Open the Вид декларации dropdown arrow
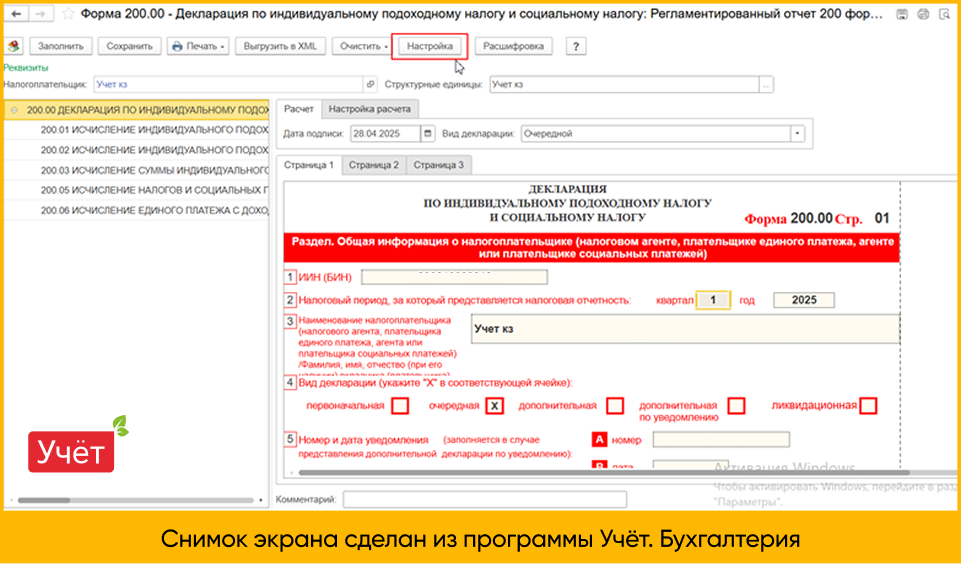The image size is (961, 564). pyautogui.click(x=797, y=134)
